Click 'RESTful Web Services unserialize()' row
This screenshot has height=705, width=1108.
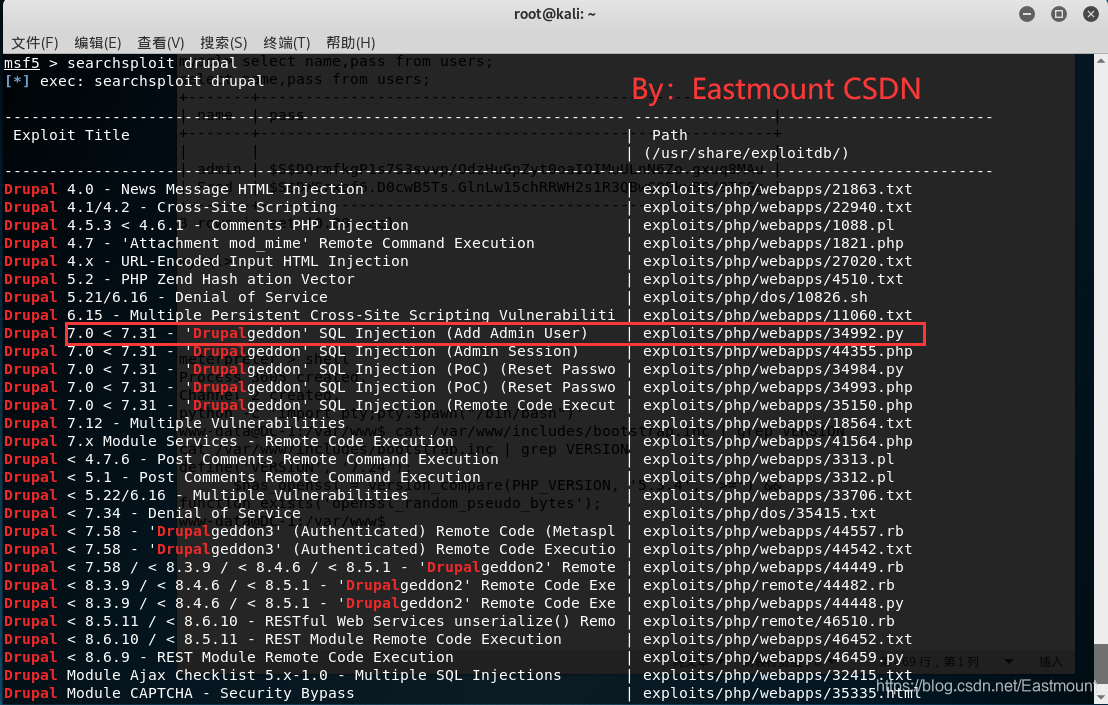(310, 622)
